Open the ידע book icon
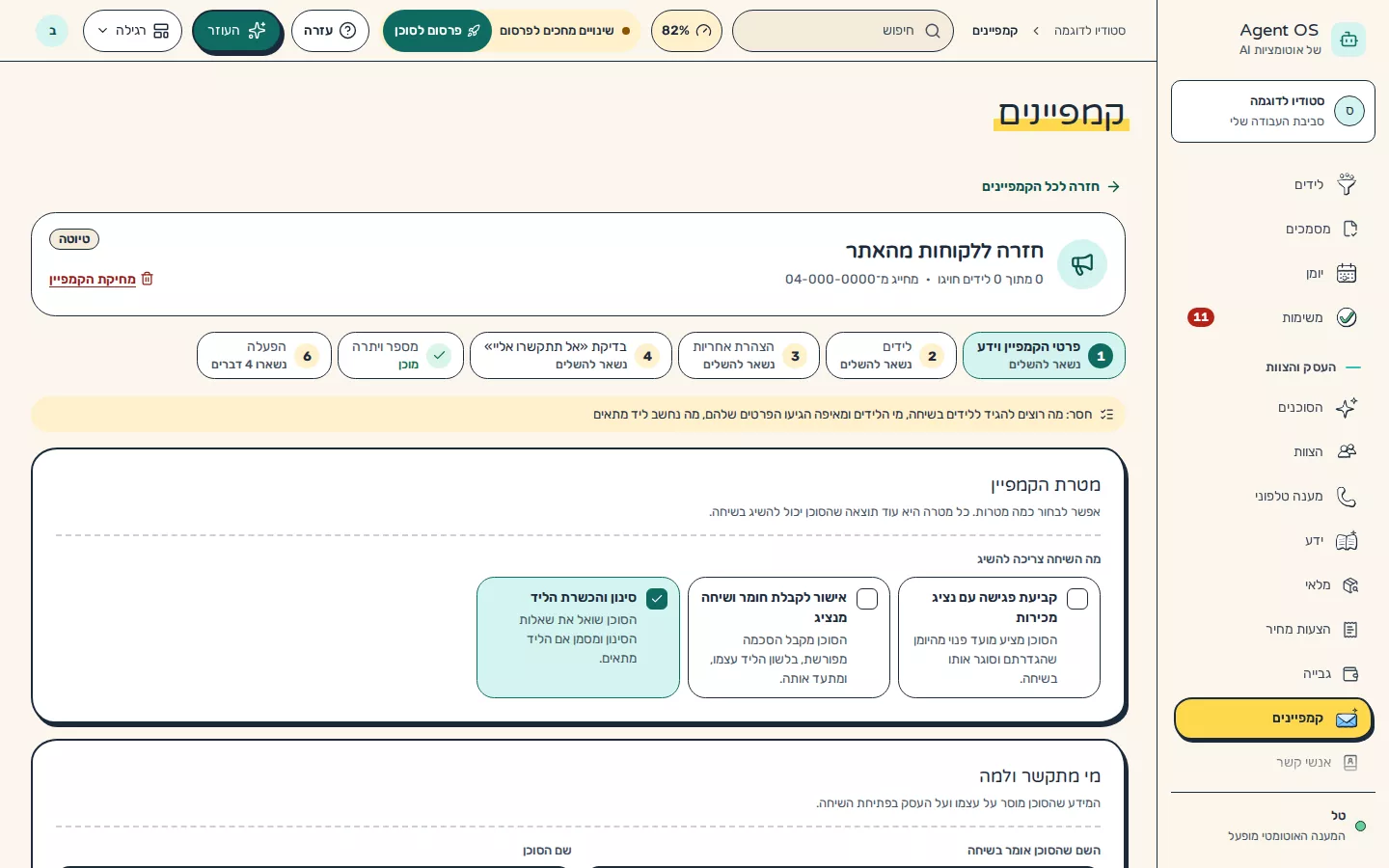 coord(1347,540)
